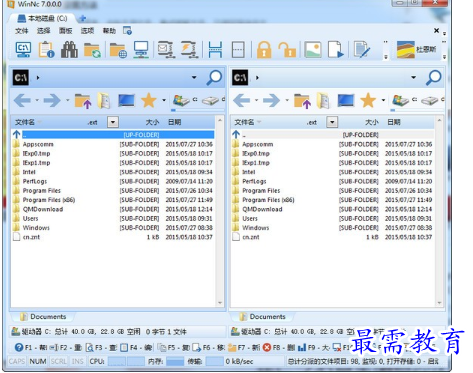Expand the left panel path breadcrumb arrow
Viewport: 473px width, 373px height.
tap(38, 78)
